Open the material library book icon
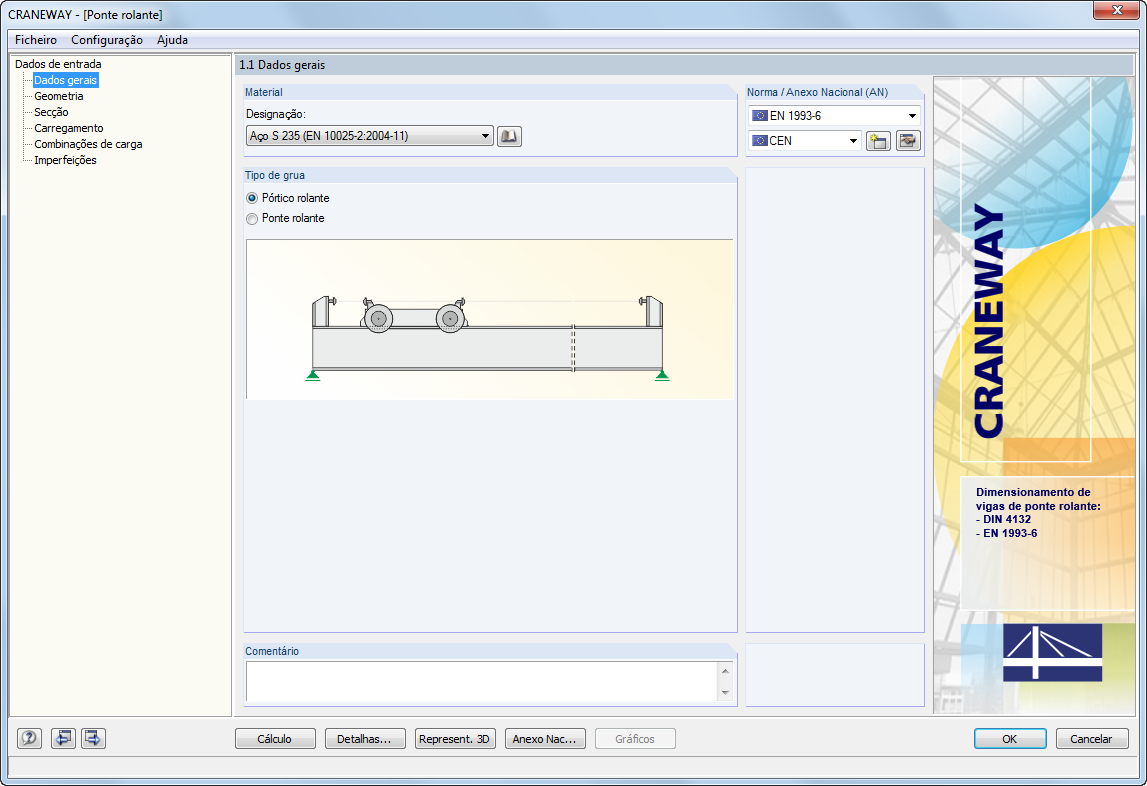 click(509, 136)
